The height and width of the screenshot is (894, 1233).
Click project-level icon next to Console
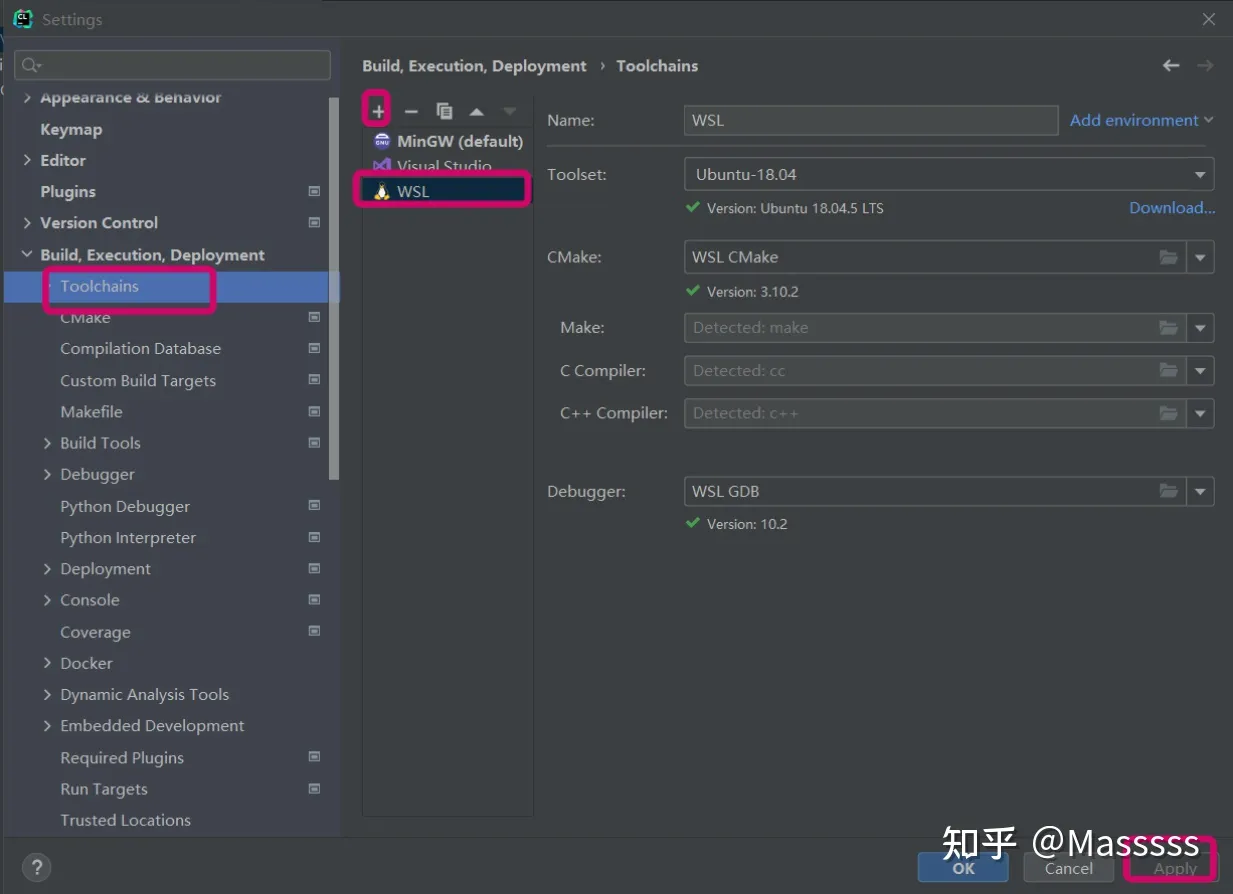click(x=314, y=600)
